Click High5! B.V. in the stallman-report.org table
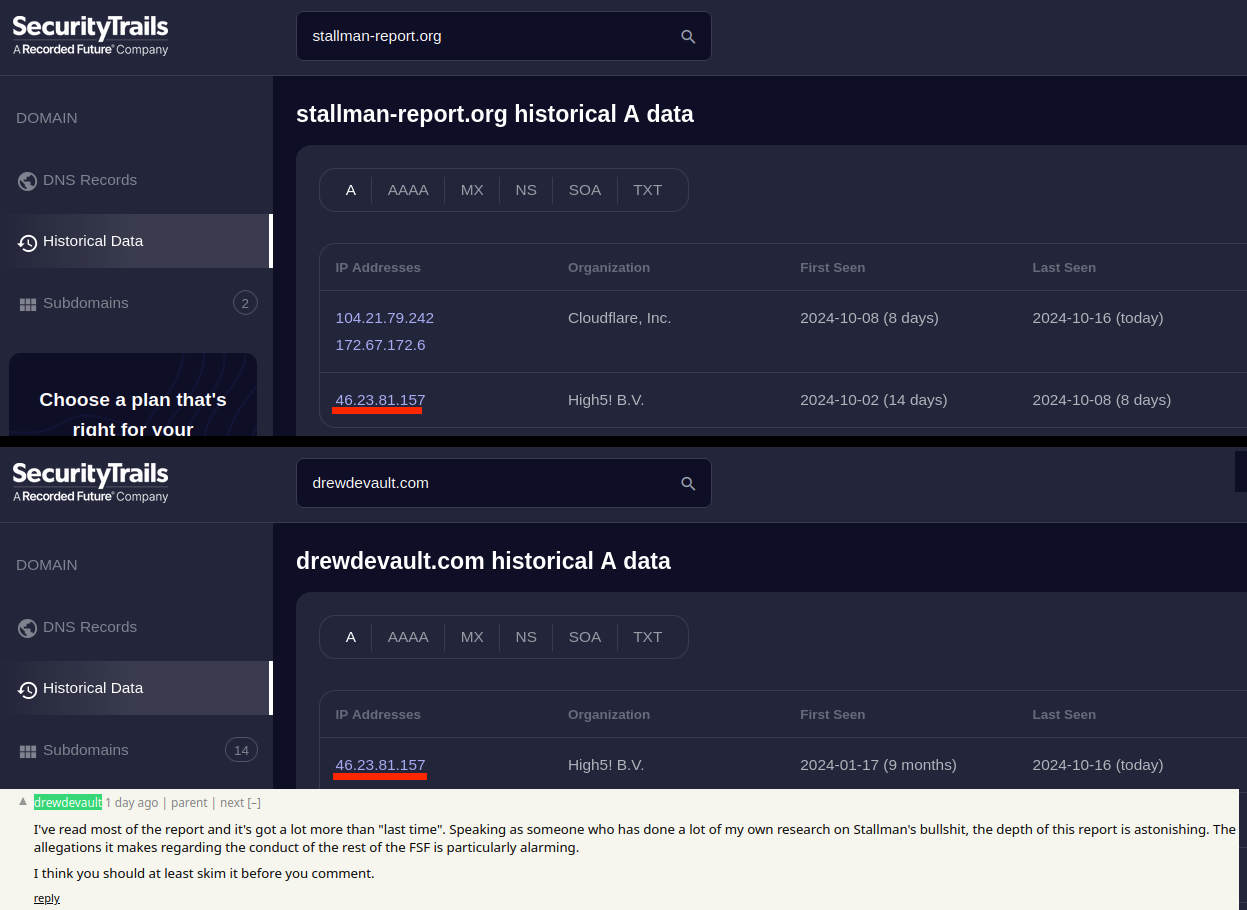This screenshot has width=1247, height=910. [x=606, y=400]
